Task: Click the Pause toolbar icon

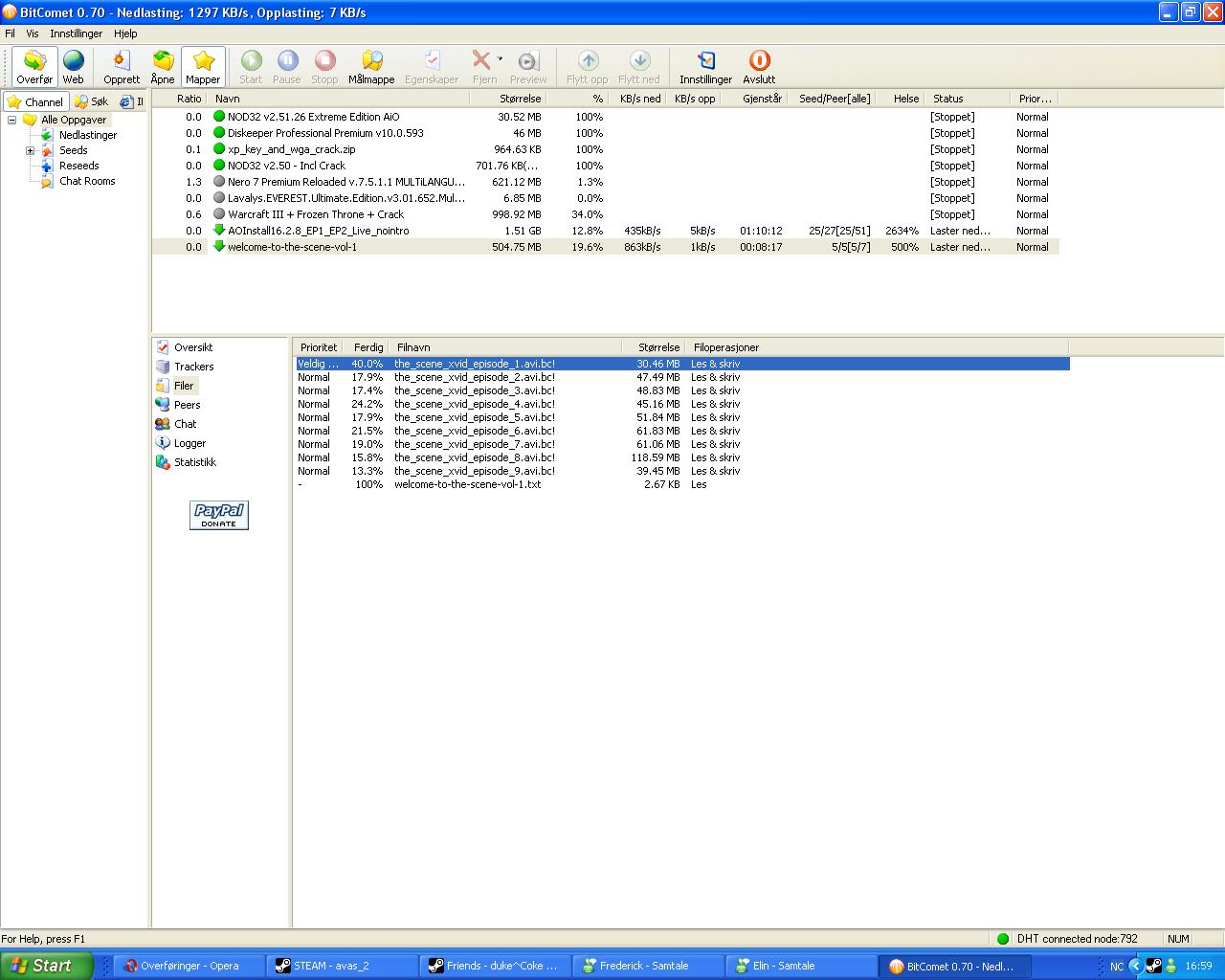Action: (287, 67)
